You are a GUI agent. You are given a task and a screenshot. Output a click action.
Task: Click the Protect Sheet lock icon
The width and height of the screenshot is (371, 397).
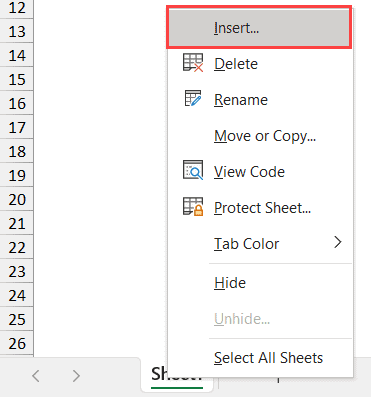pyautogui.click(x=193, y=206)
